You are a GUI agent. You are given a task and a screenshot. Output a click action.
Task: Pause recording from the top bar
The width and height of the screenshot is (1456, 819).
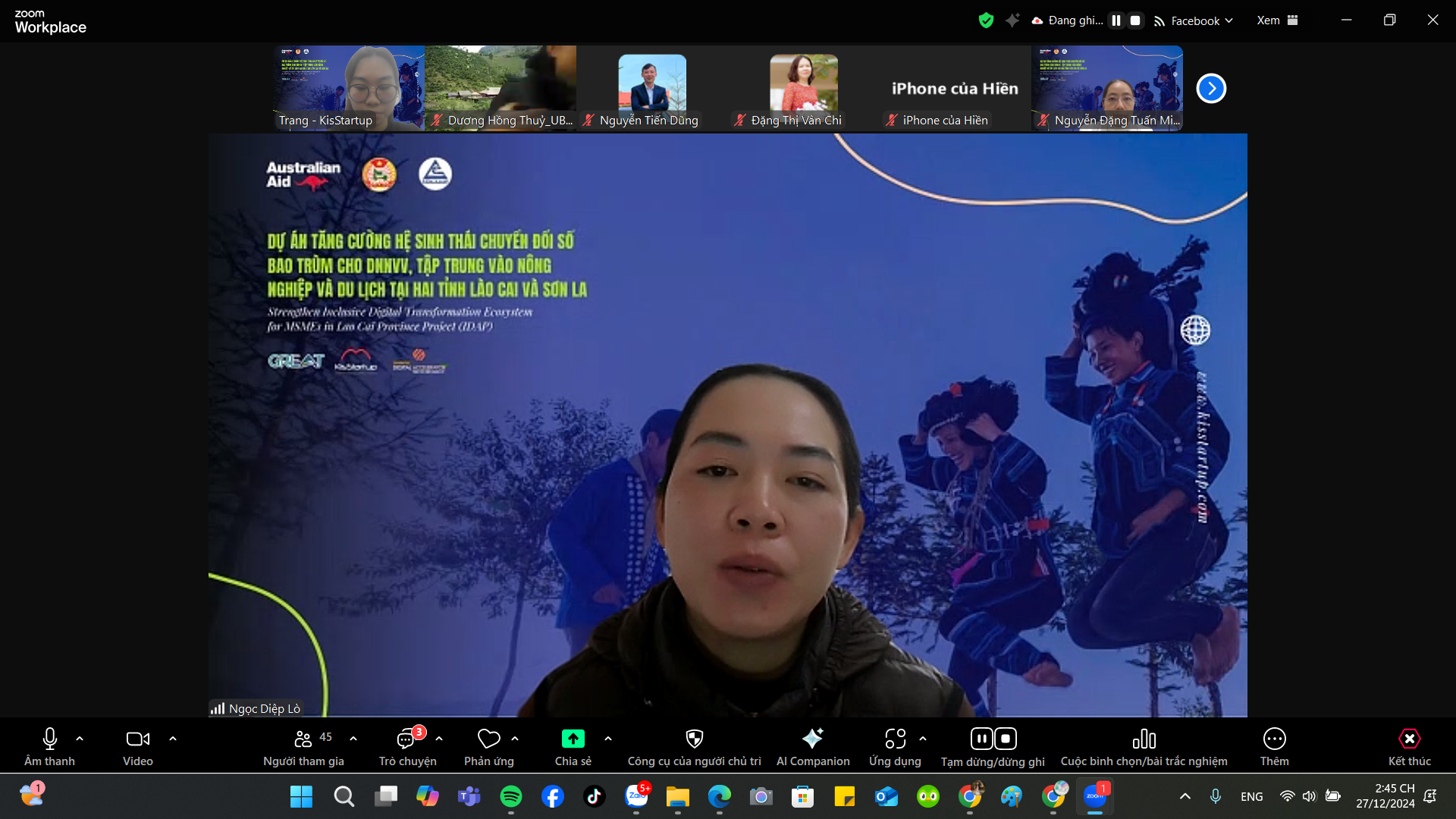click(1116, 20)
